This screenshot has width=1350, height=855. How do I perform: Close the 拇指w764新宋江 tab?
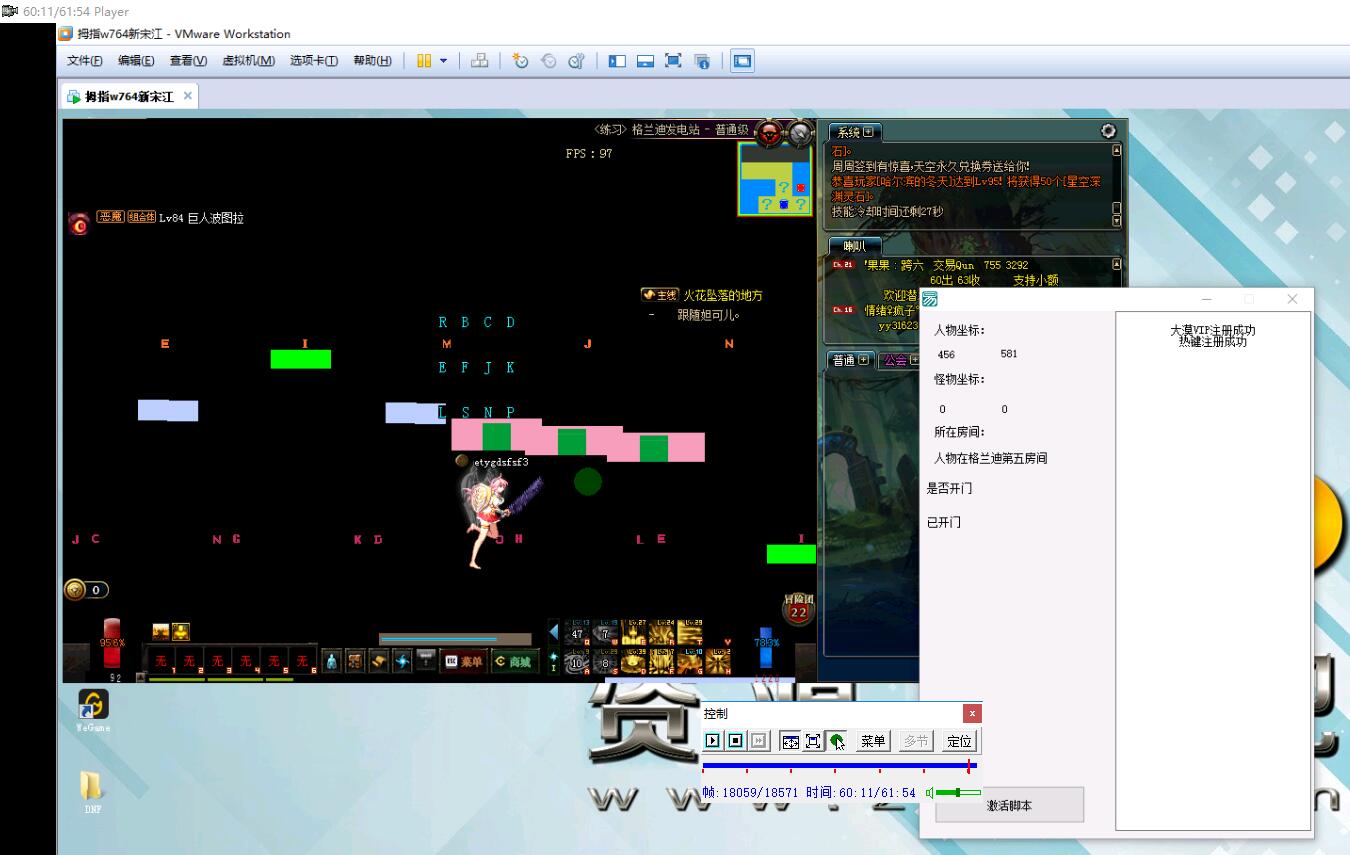(188, 96)
